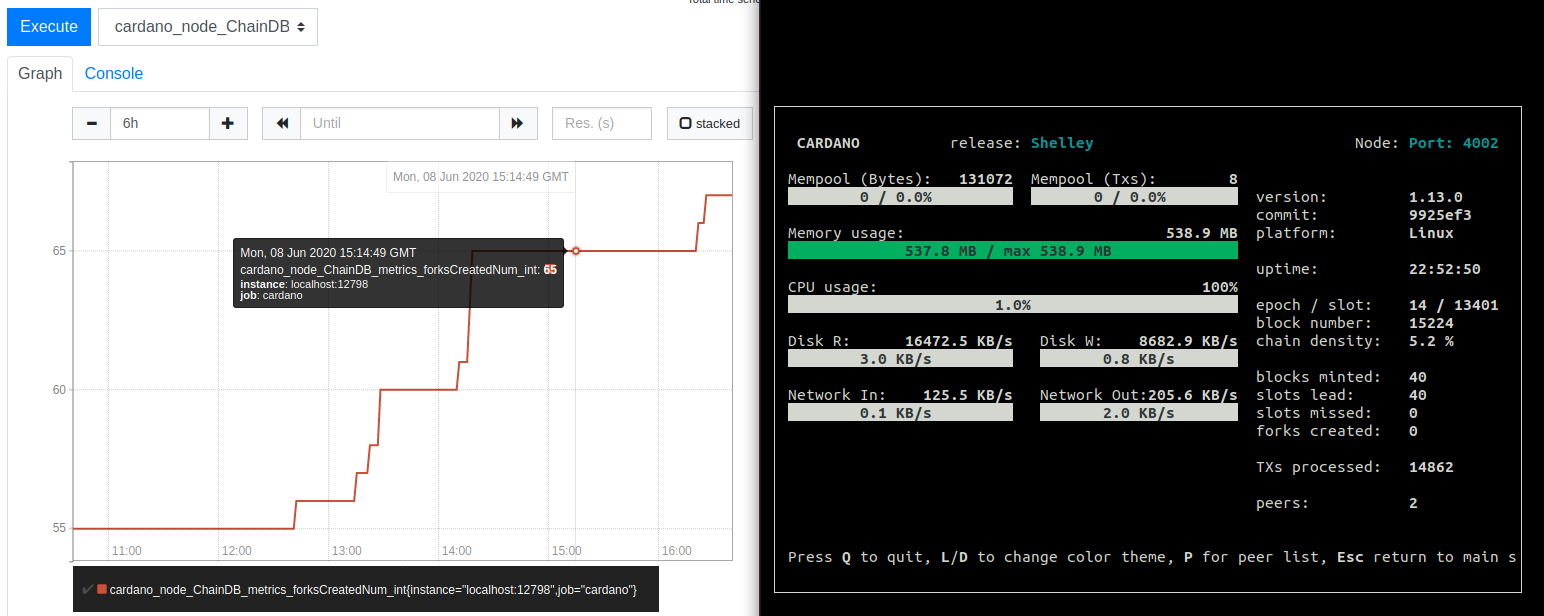The image size is (1544, 616).
Task: Click the 6h range input field
Action: (x=160, y=123)
